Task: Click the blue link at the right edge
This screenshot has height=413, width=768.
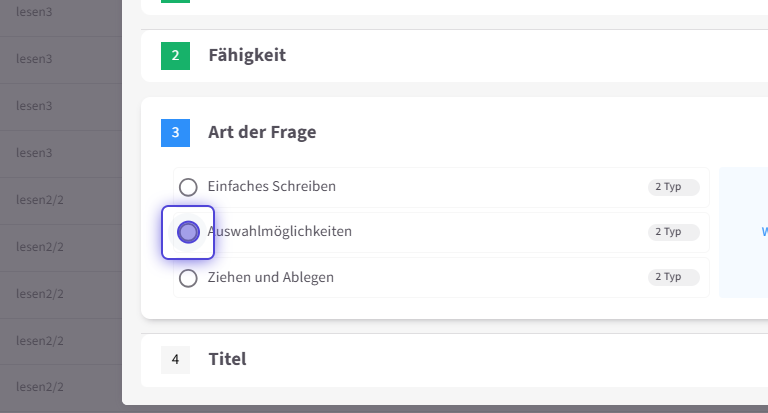Action: tap(764, 232)
